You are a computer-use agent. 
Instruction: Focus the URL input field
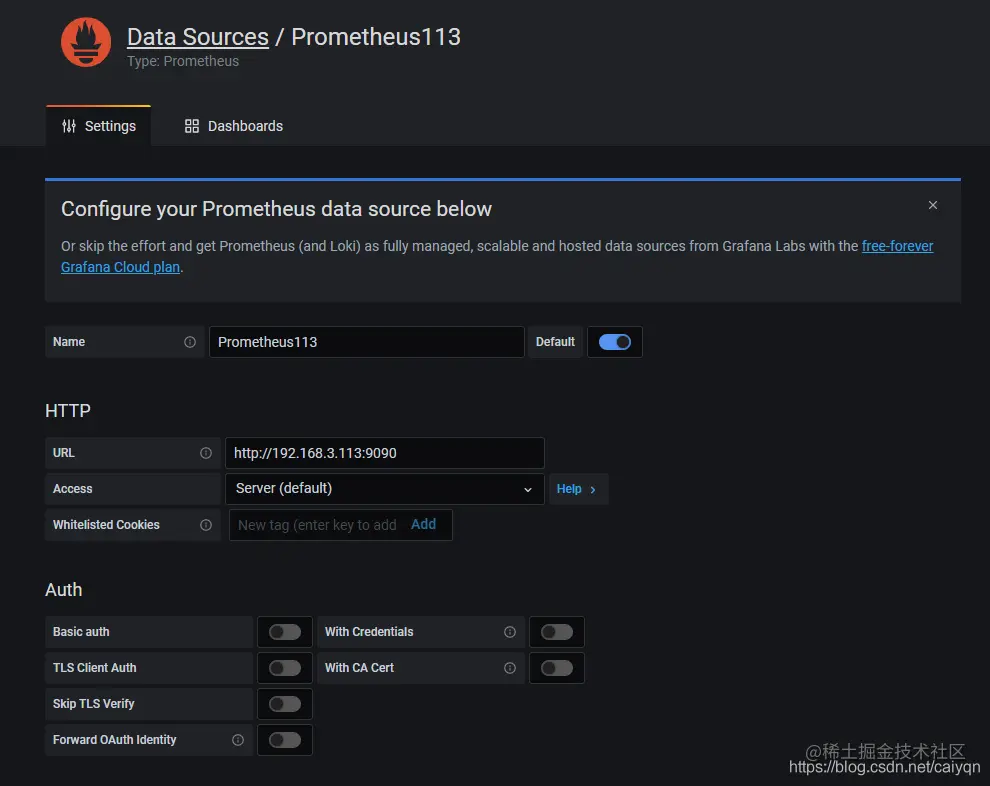coord(385,453)
